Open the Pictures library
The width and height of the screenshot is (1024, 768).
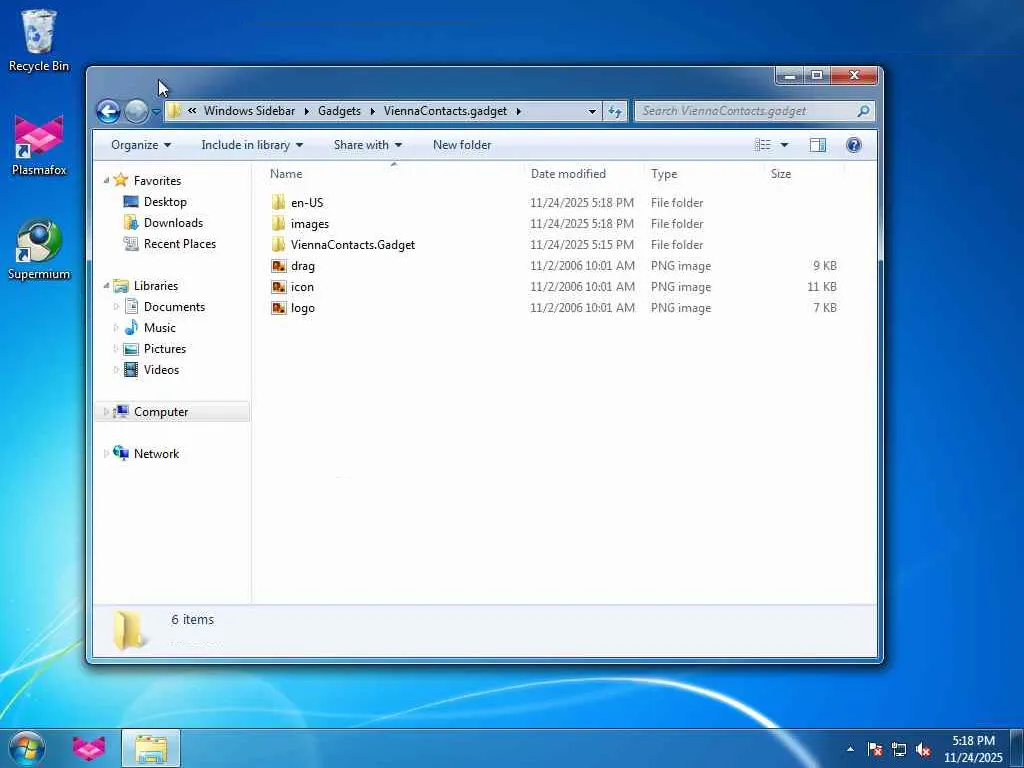tap(165, 349)
